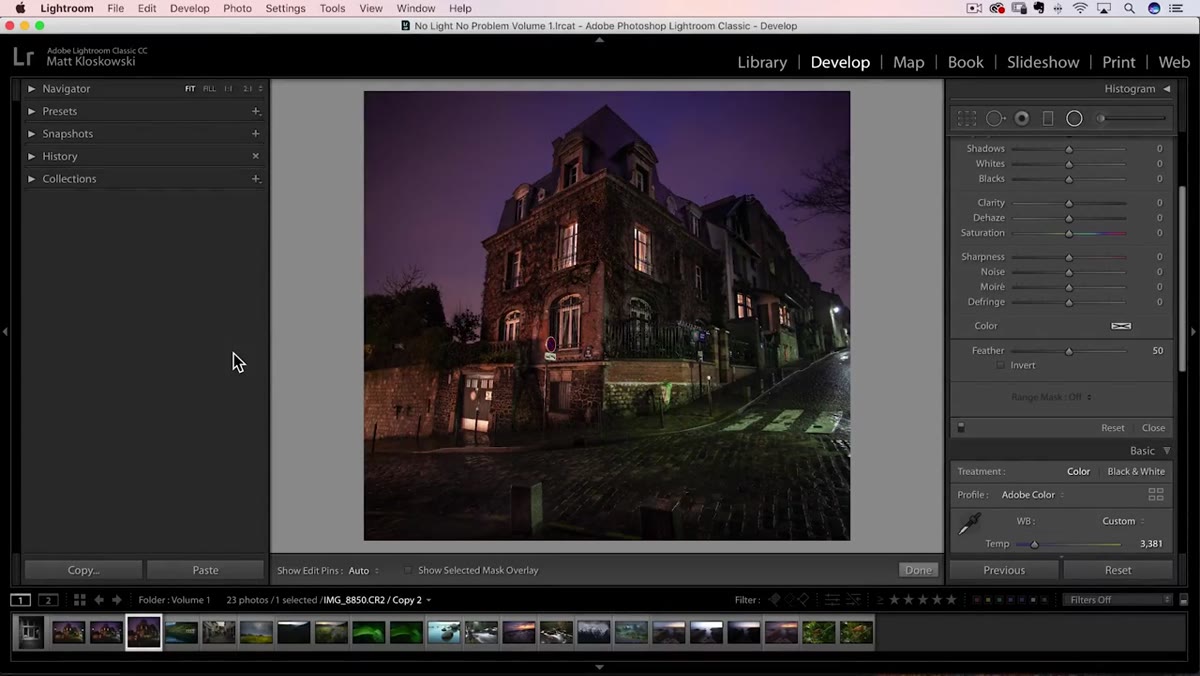Expand the History panel
This screenshot has width=1200, height=676.
click(32, 156)
